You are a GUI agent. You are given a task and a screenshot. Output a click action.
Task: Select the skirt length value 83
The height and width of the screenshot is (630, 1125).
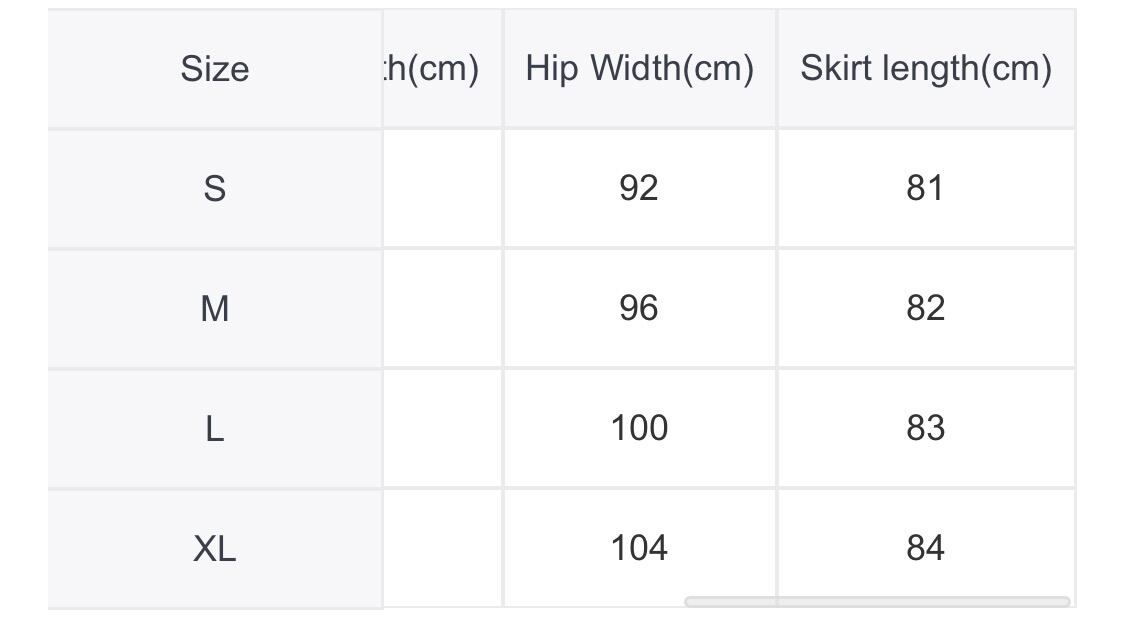pos(925,428)
